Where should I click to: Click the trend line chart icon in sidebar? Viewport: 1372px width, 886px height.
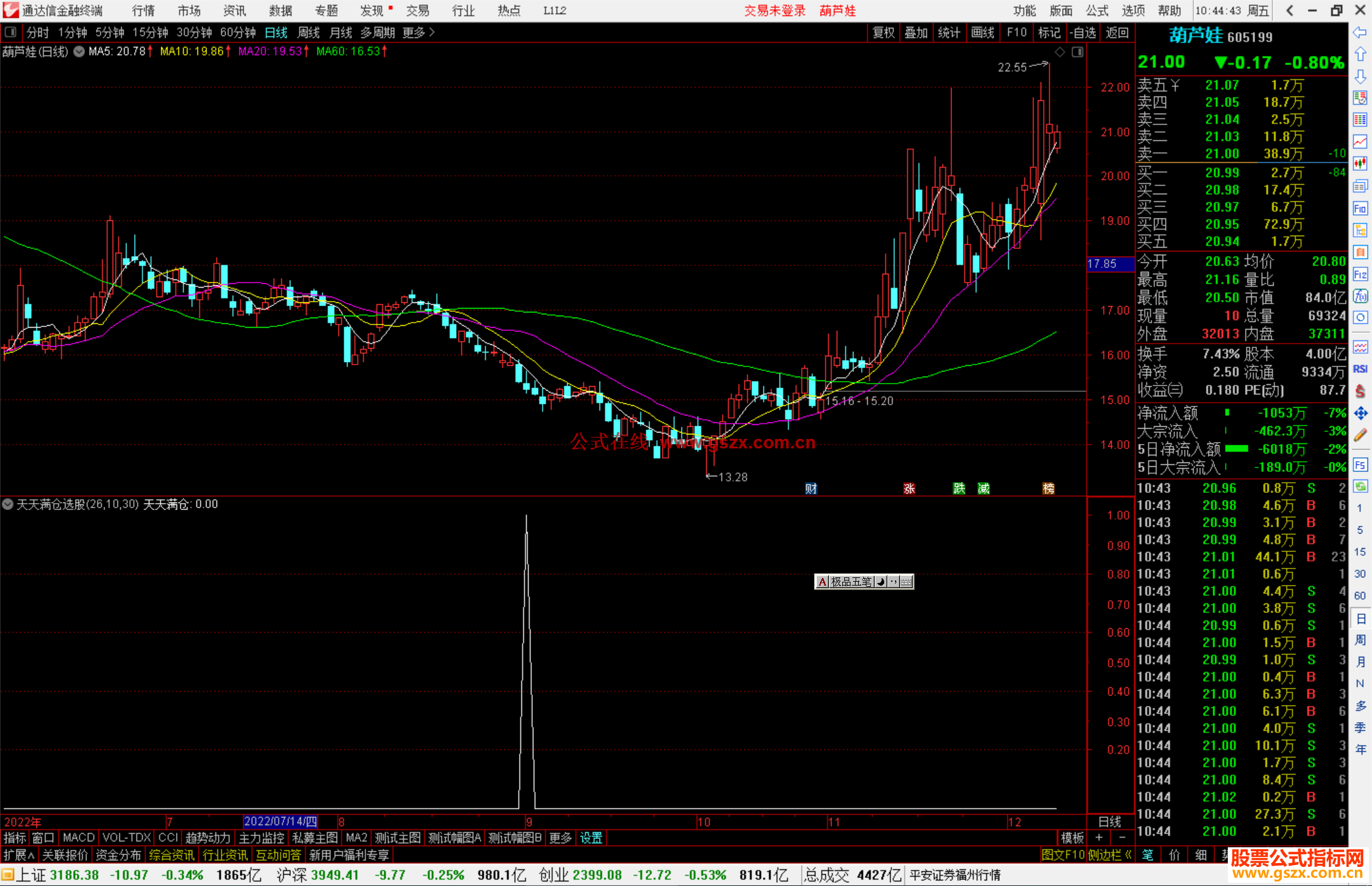coord(1360,141)
